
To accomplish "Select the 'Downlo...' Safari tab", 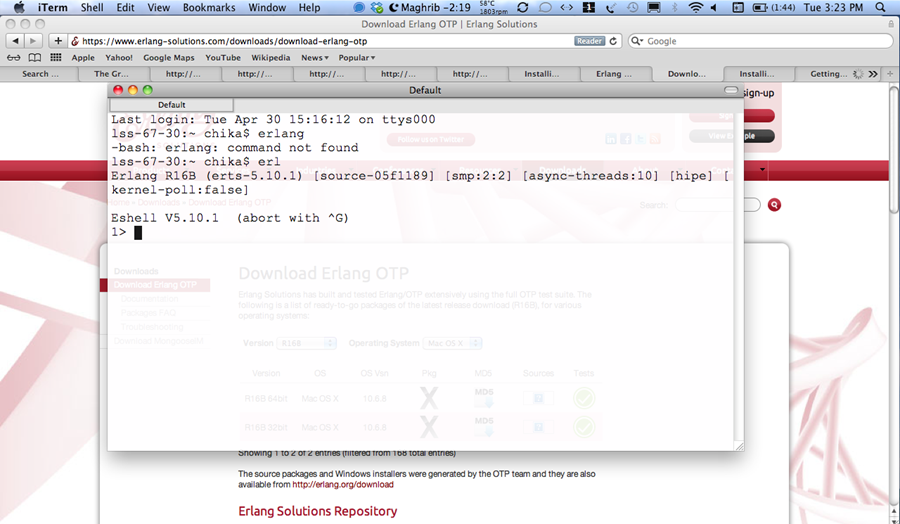I will [686, 73].
